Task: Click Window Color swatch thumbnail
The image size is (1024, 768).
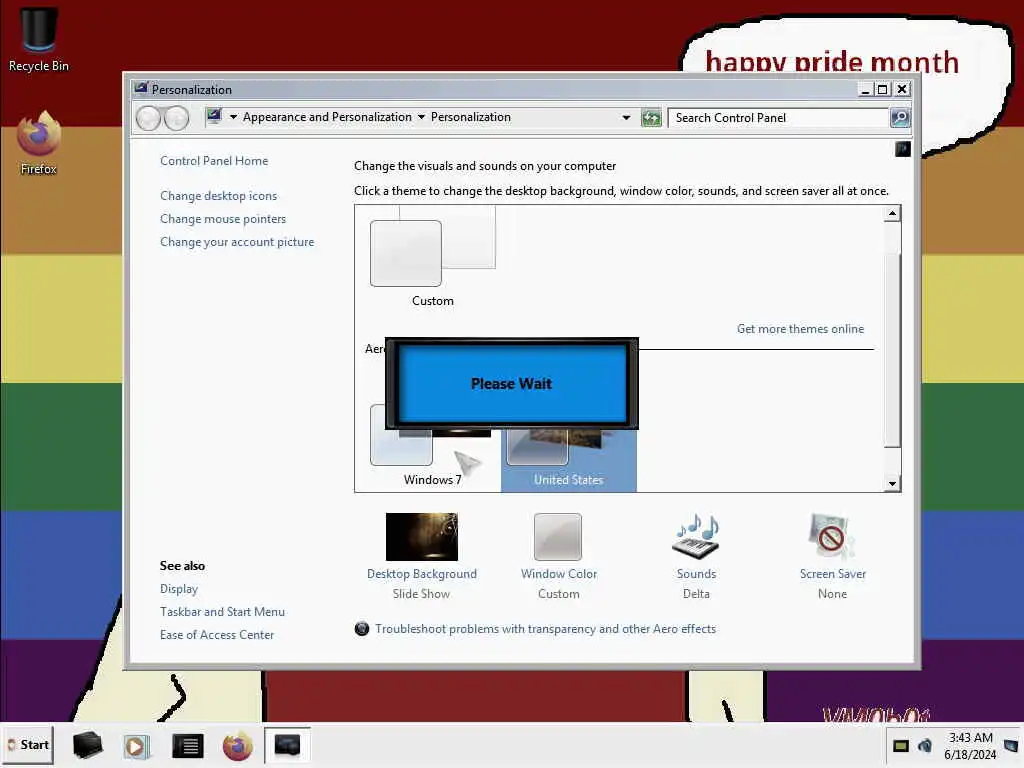Action: [x=558, y=537]
